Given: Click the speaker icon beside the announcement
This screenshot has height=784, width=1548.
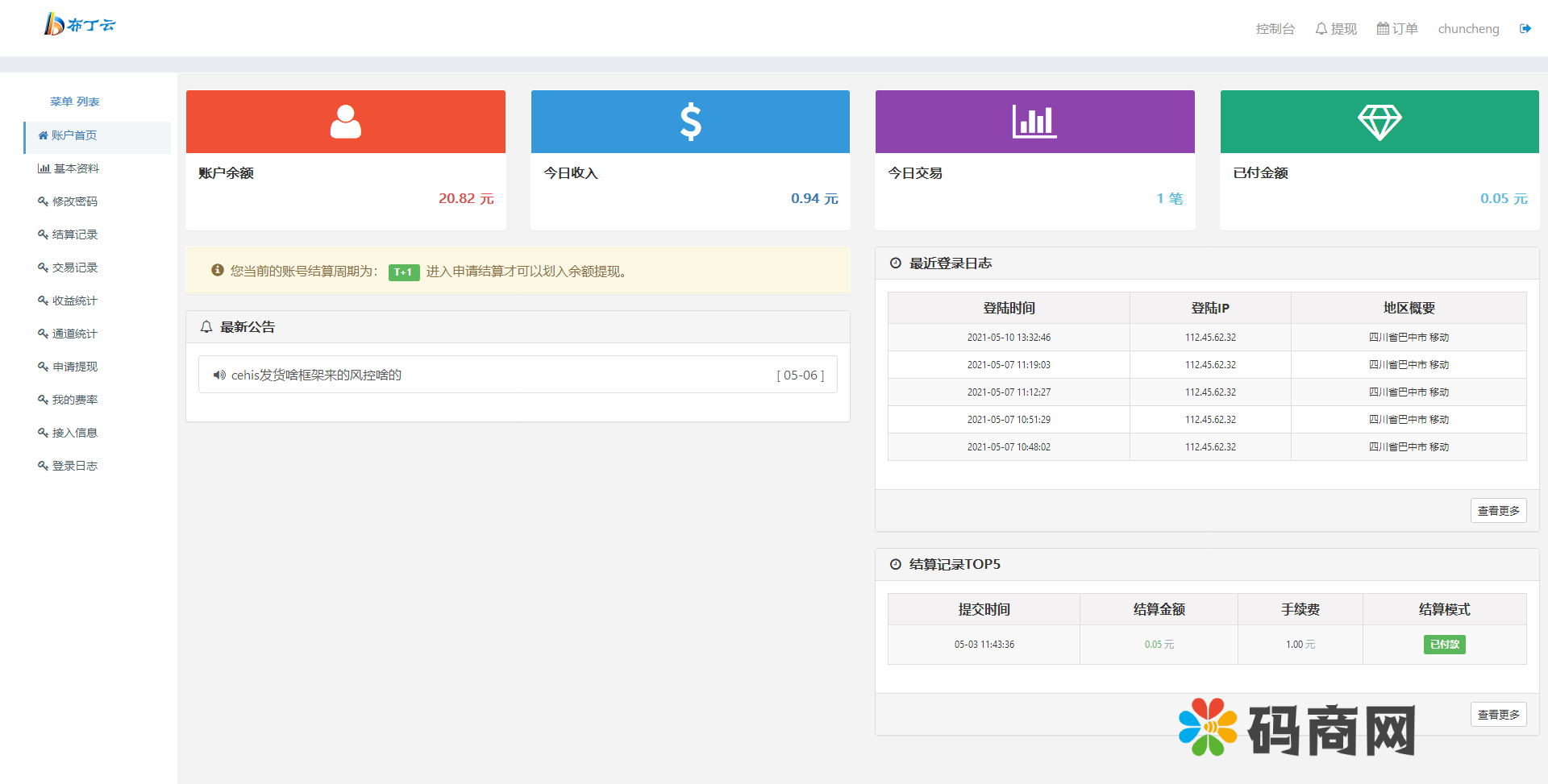Looking at the screenshot, I should click(219, 375).
